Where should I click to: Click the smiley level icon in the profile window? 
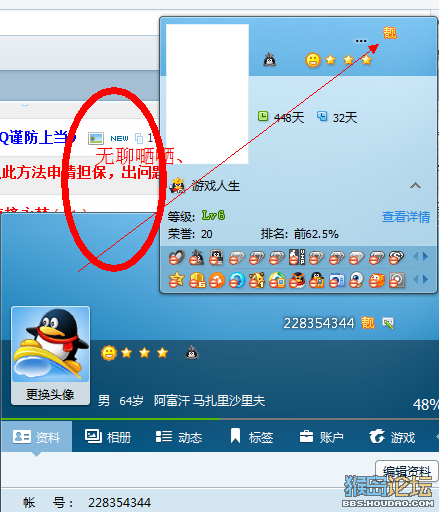109,353
